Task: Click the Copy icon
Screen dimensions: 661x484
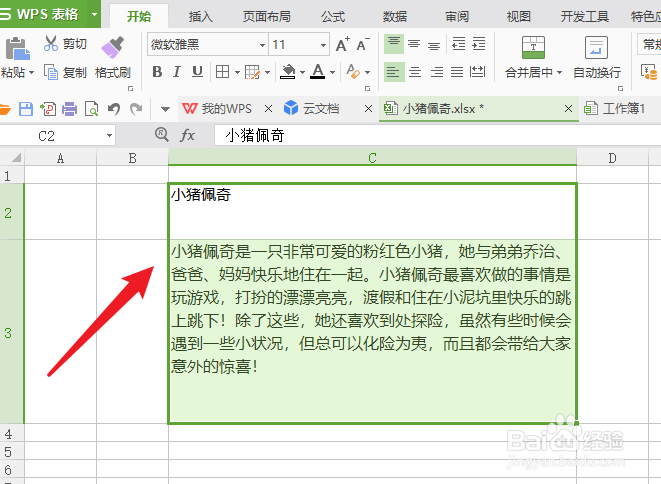Action: click(51, 73)
